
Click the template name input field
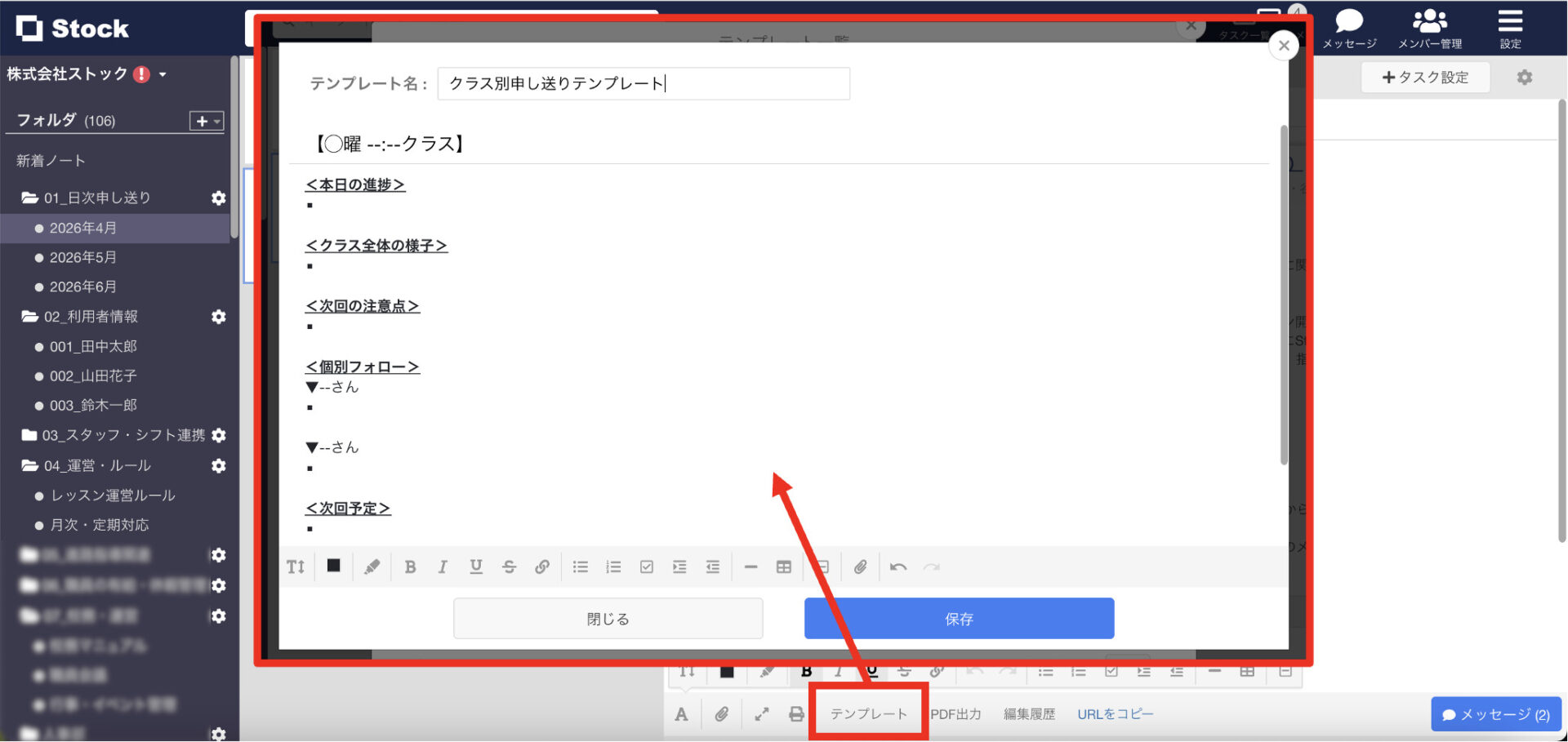click(x=644, y=83)
